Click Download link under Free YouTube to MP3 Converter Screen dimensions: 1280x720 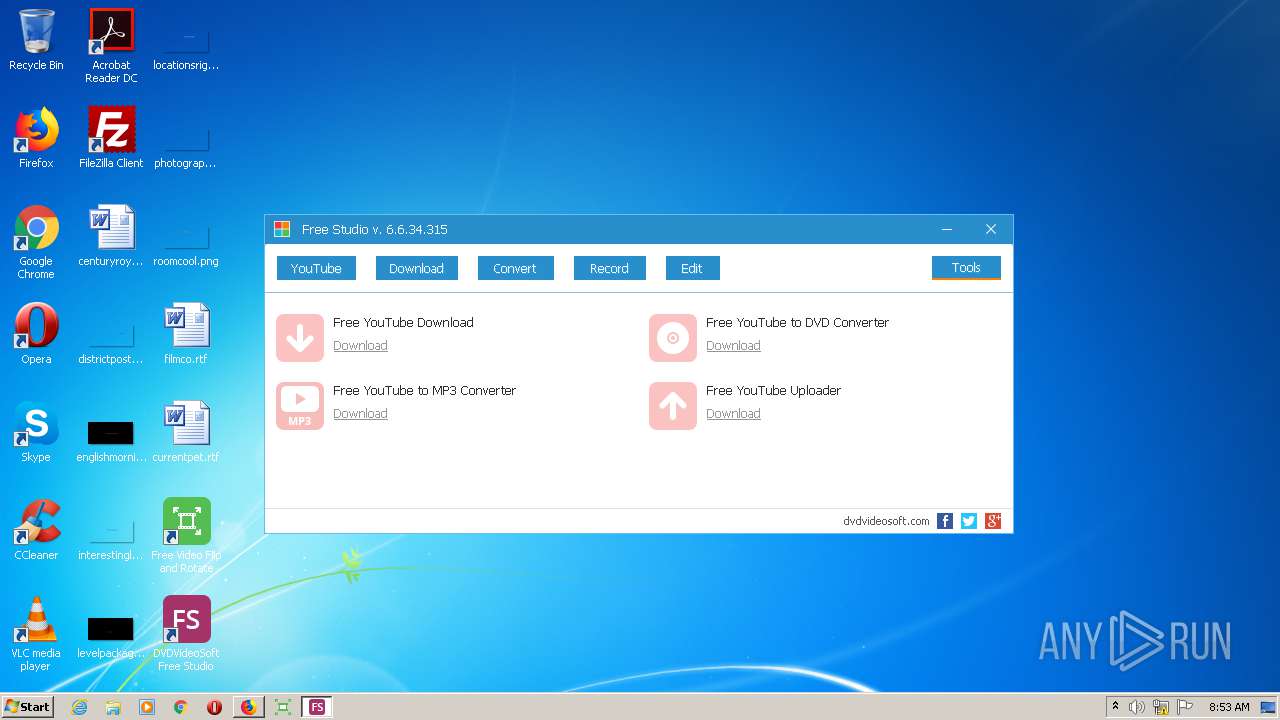(x=360, y=414)
